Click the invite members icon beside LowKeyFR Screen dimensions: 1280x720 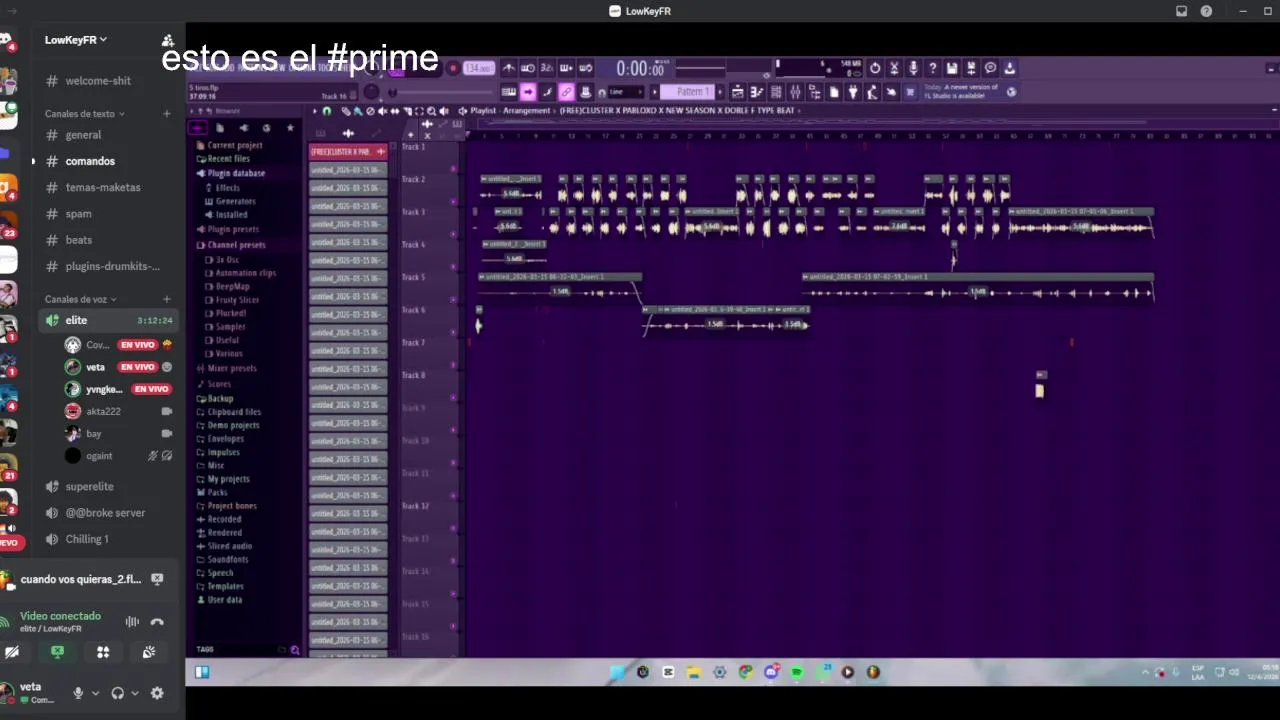168,41
